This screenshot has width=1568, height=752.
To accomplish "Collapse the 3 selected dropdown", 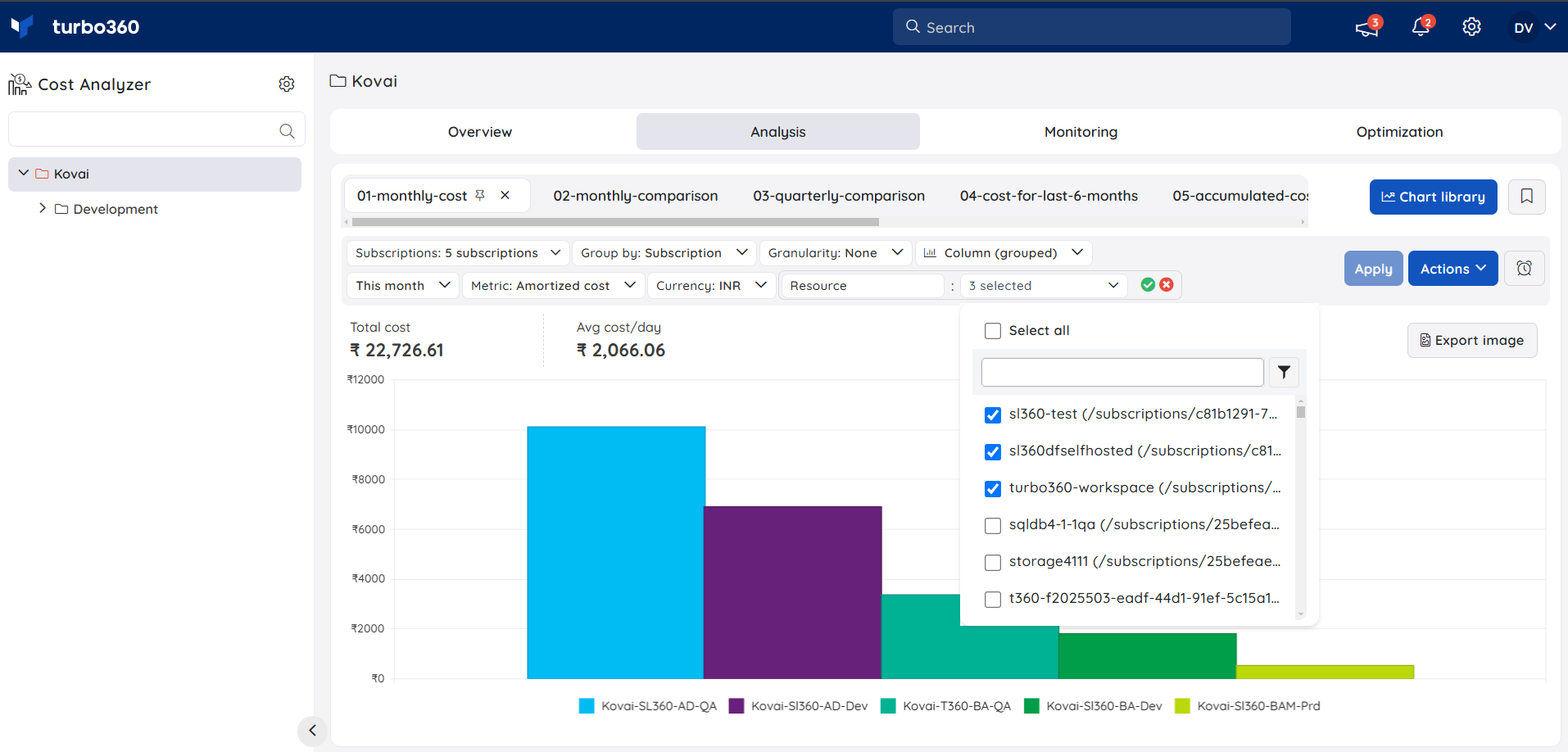I will click(1043, 285).
